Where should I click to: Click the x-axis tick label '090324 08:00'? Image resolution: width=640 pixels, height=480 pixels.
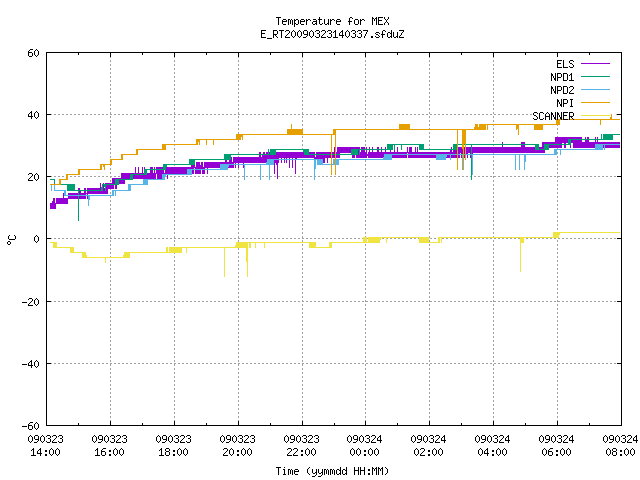[x=620, y=446]
